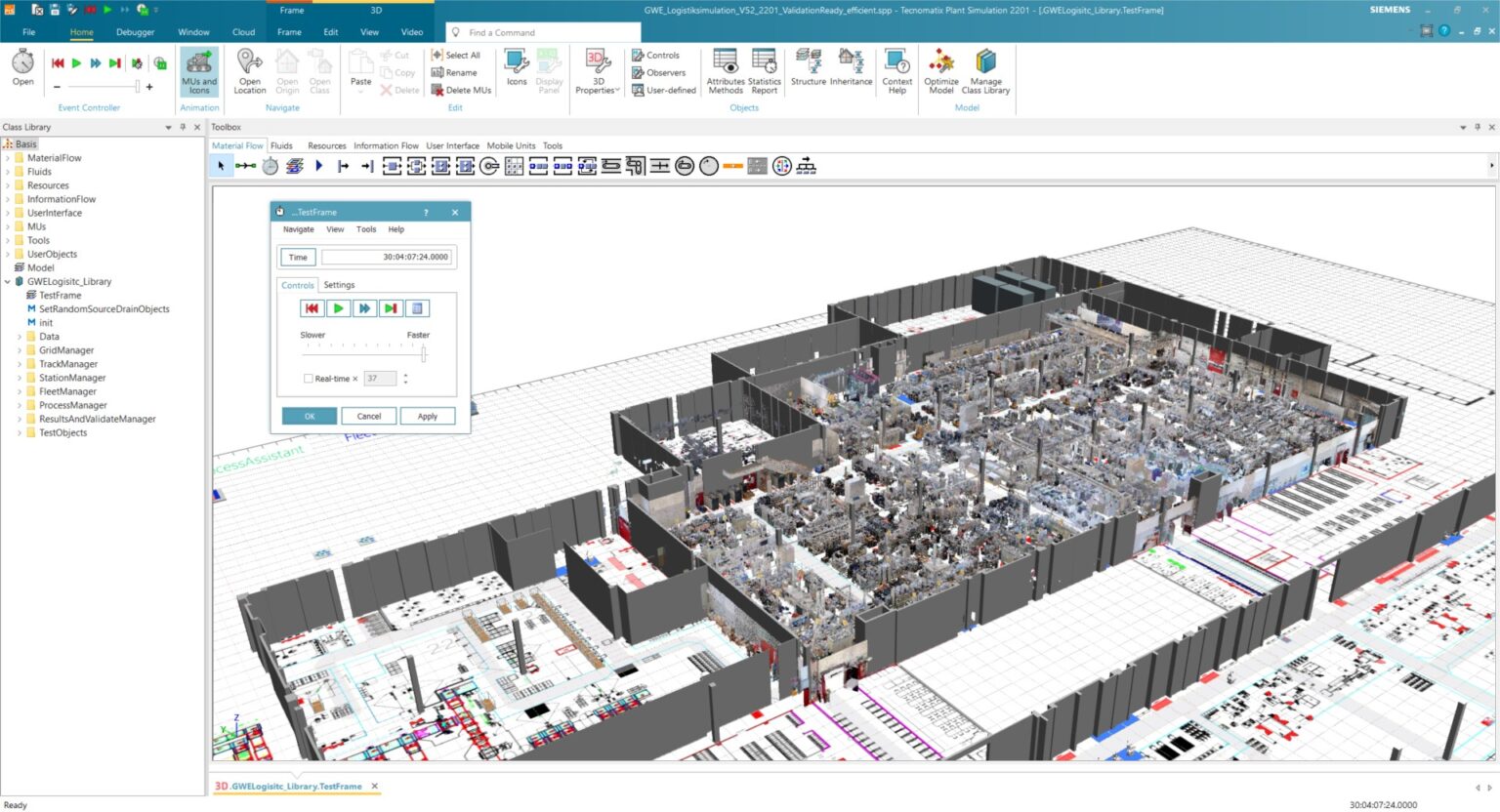The width and height of the screenshot is (1500, 812).
Task: Switch to the Debugger ribbon tab
Action: coord(135,32)
